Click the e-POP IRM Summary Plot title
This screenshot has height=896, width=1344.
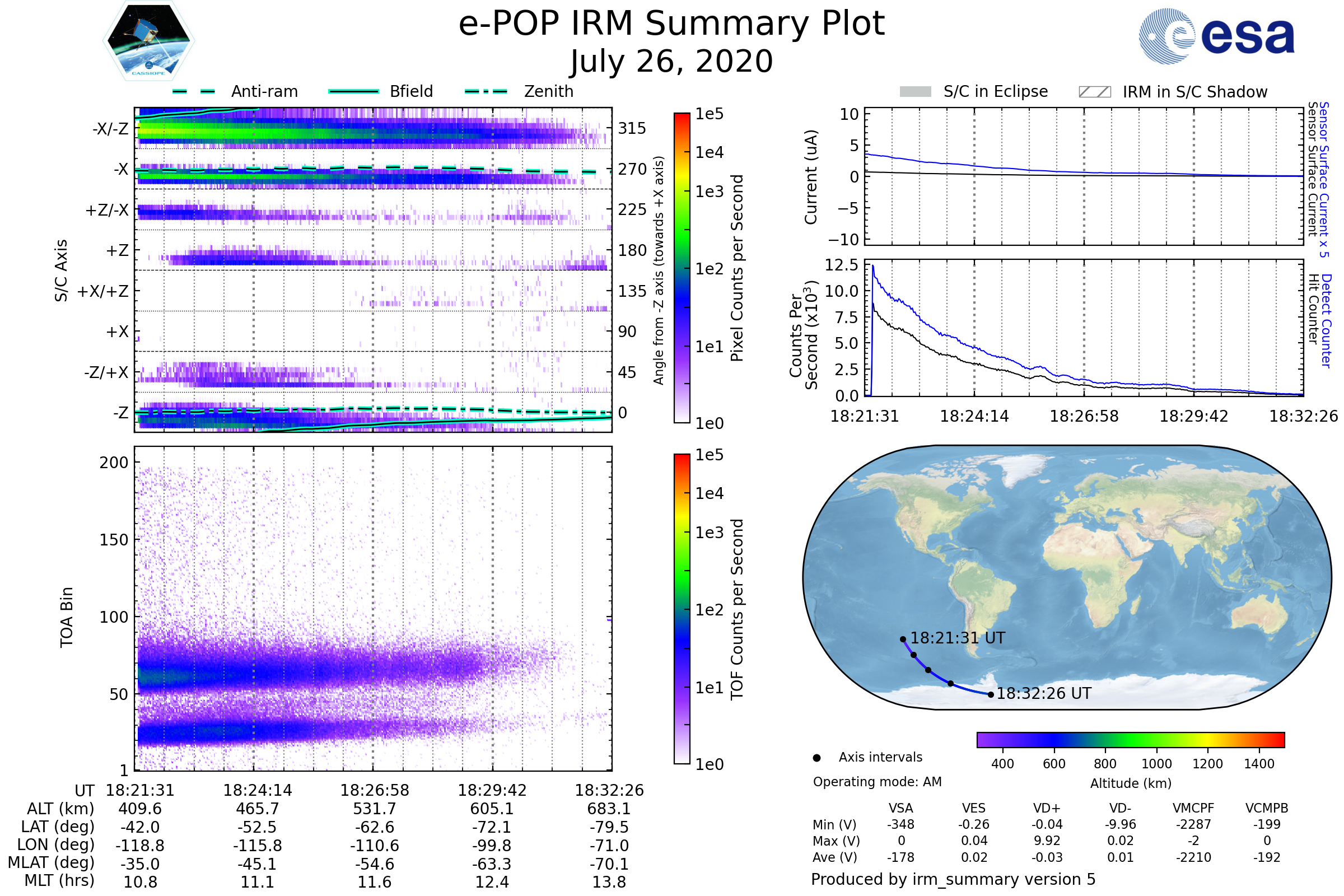671,24
